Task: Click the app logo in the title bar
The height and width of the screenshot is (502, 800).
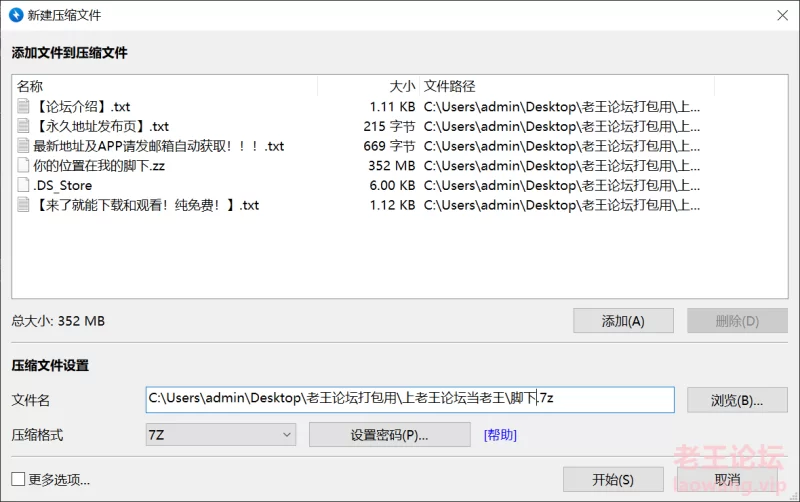Action: [16, 15]
